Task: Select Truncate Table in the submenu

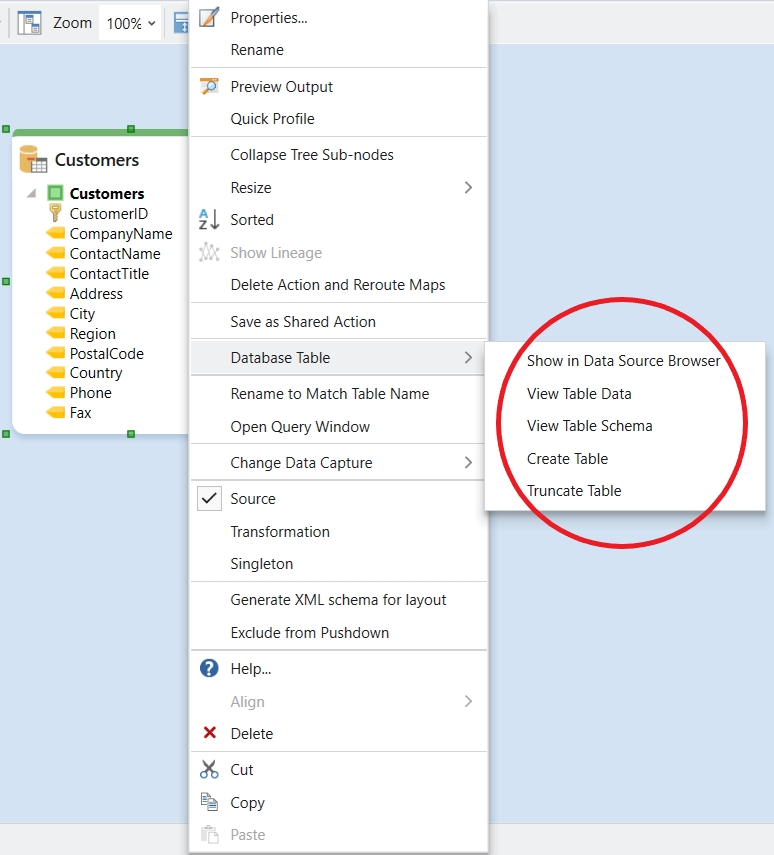Action: [x=574, y=491]
